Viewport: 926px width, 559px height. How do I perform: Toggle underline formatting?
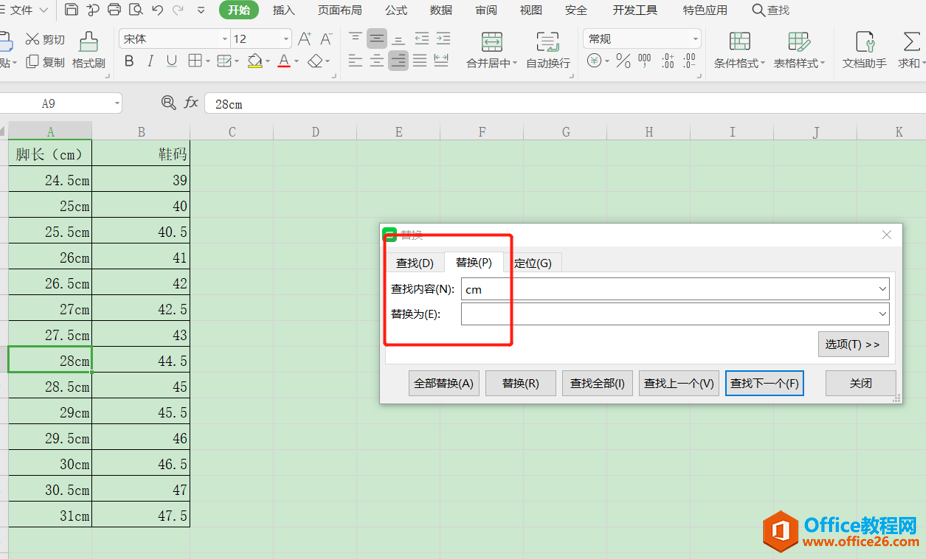(171, 61)
